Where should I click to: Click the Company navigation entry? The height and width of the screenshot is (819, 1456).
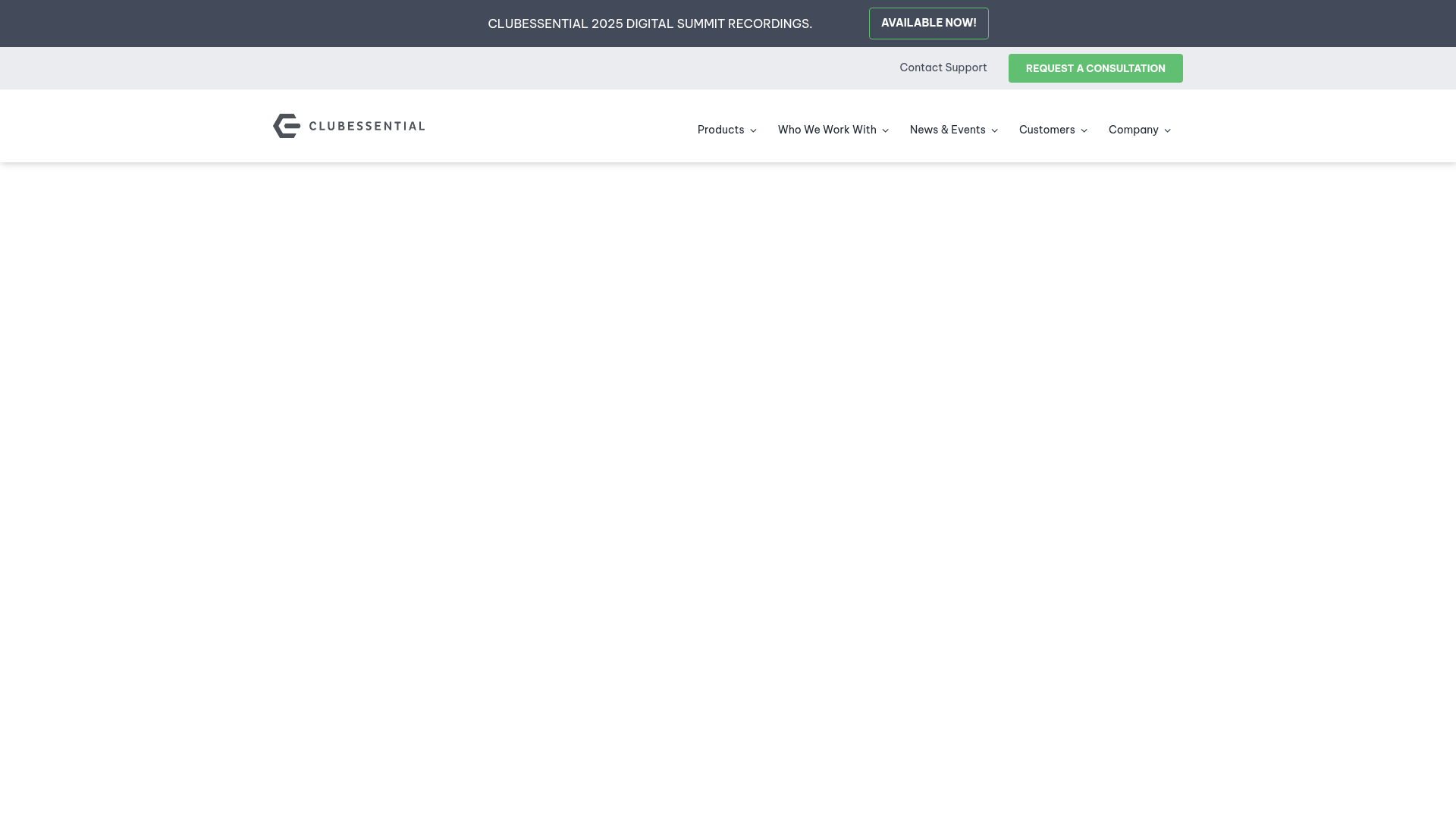click(x=1134, y=130)
